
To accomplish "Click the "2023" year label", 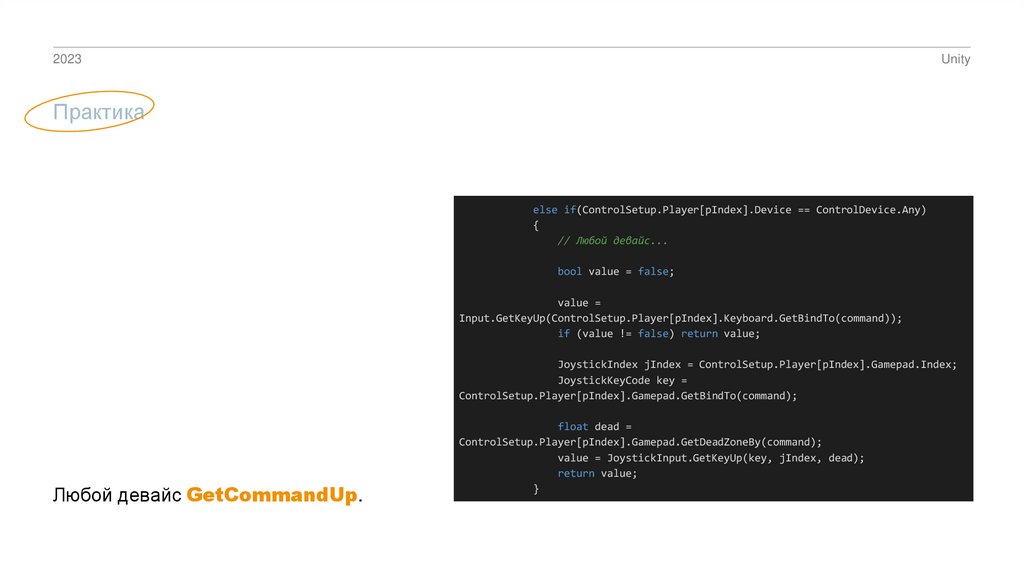I will [67, 60].
